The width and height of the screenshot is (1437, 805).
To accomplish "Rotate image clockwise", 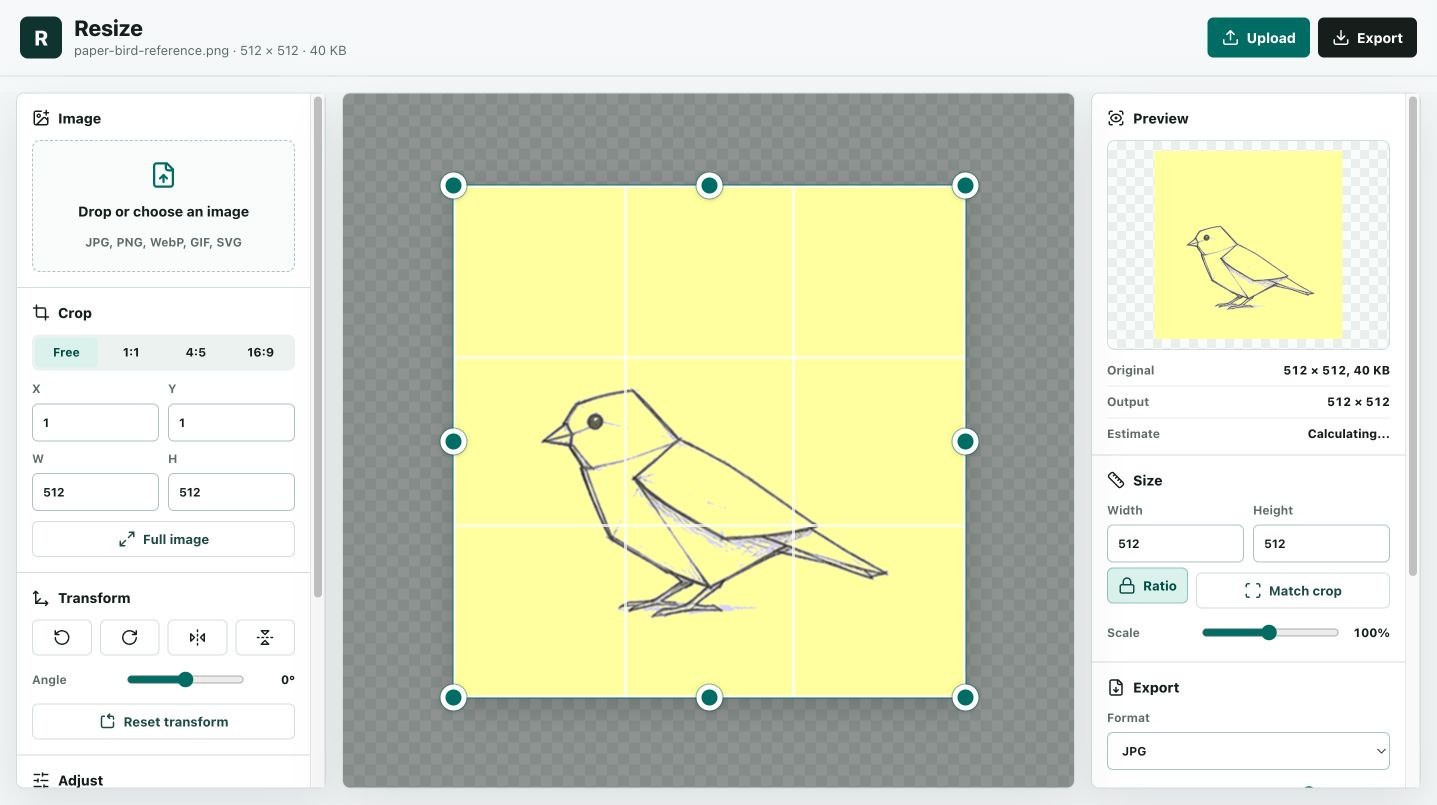I will click(x=130, y=637).
